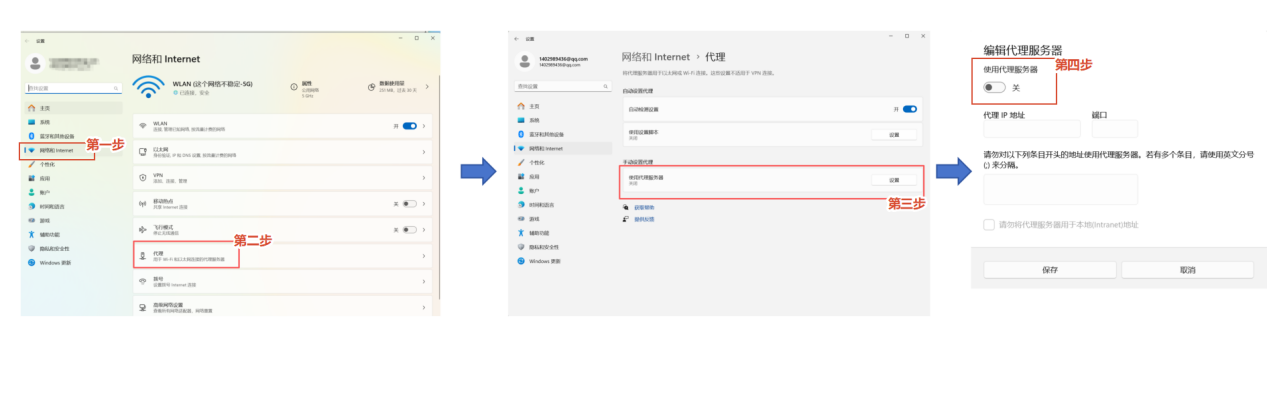The image size is (1267, 402).
Task: Click the search box in left Settings window
Action: 73,89
